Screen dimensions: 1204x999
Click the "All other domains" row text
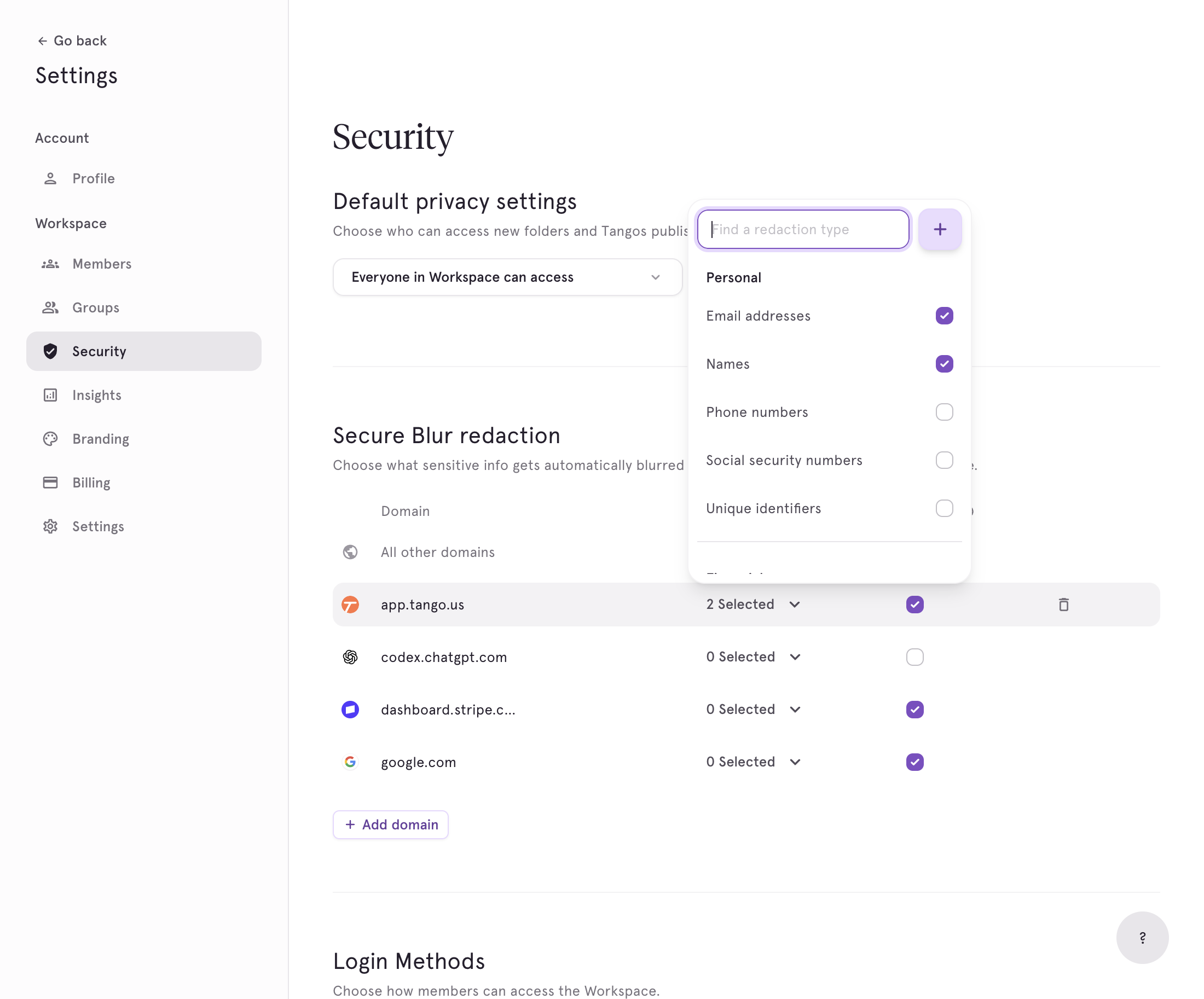(437, 552)
